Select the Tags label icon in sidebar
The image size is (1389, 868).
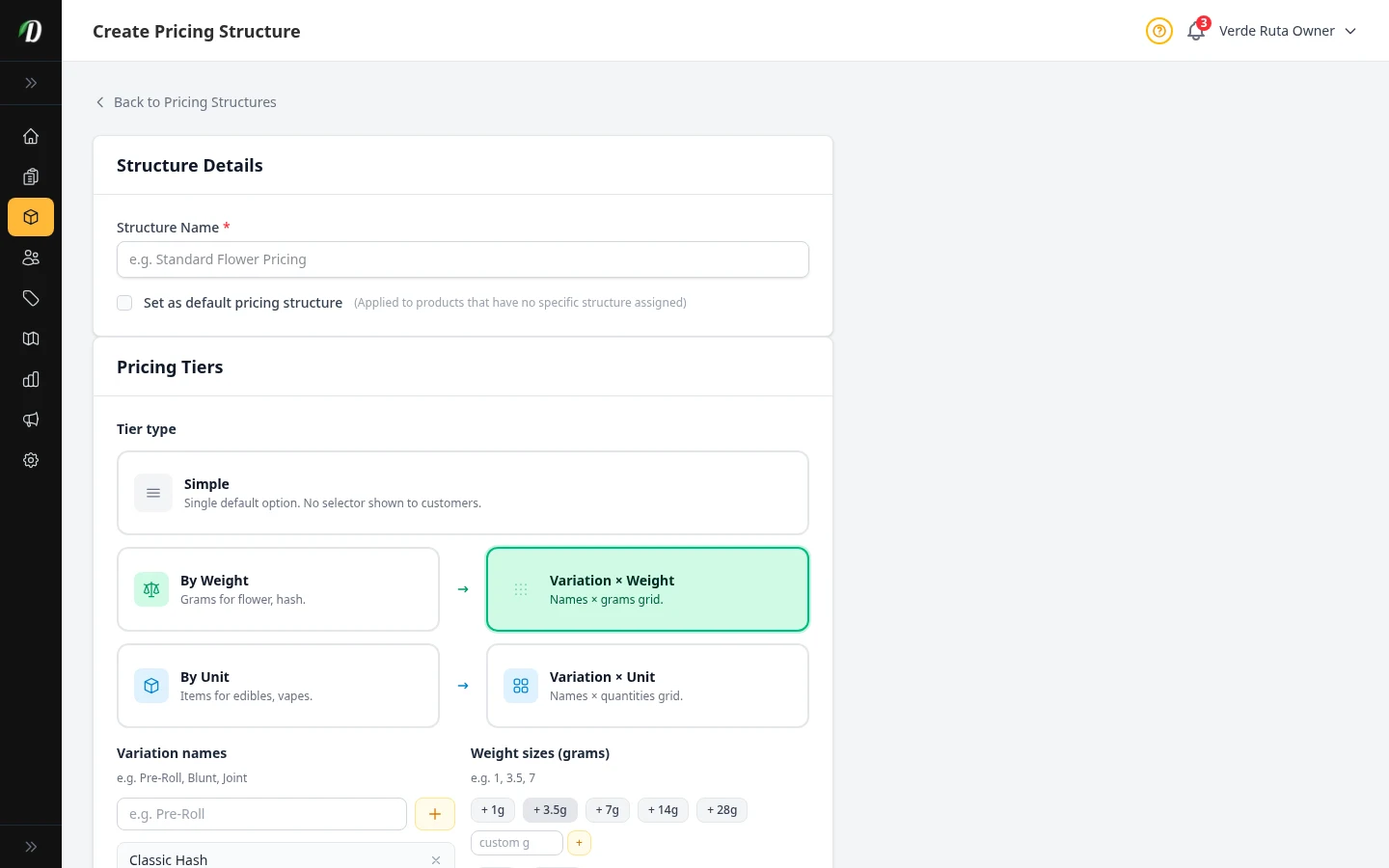coord(31,298)
